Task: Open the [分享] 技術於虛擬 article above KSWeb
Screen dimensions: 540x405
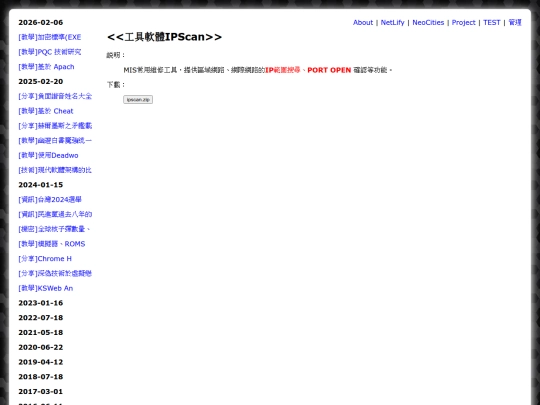Action: coord(55,273)
